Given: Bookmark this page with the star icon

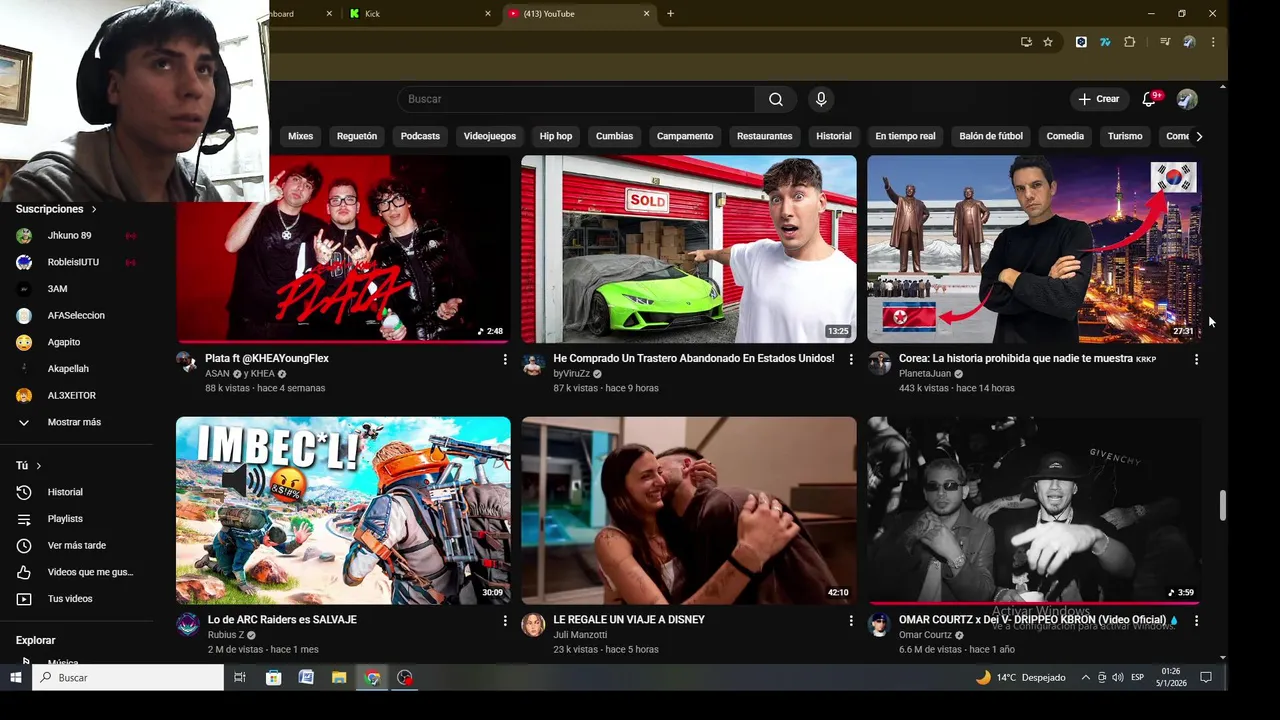Looking at the screenshot, I should [1048, 42].
